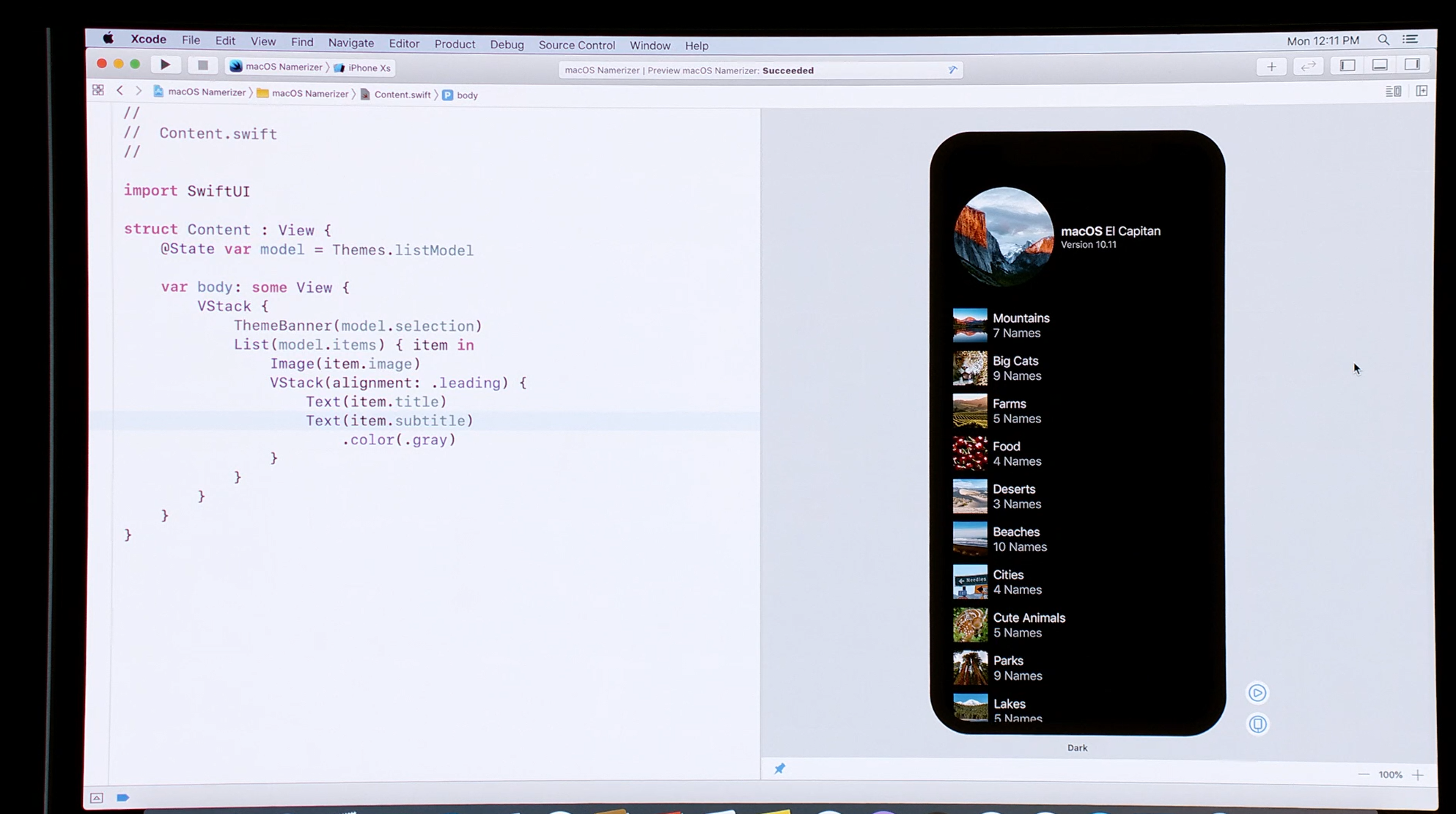Toggle the Inspectors panel visibility
Viewport: 1456px width, 814px height.
pos(1412,65)
